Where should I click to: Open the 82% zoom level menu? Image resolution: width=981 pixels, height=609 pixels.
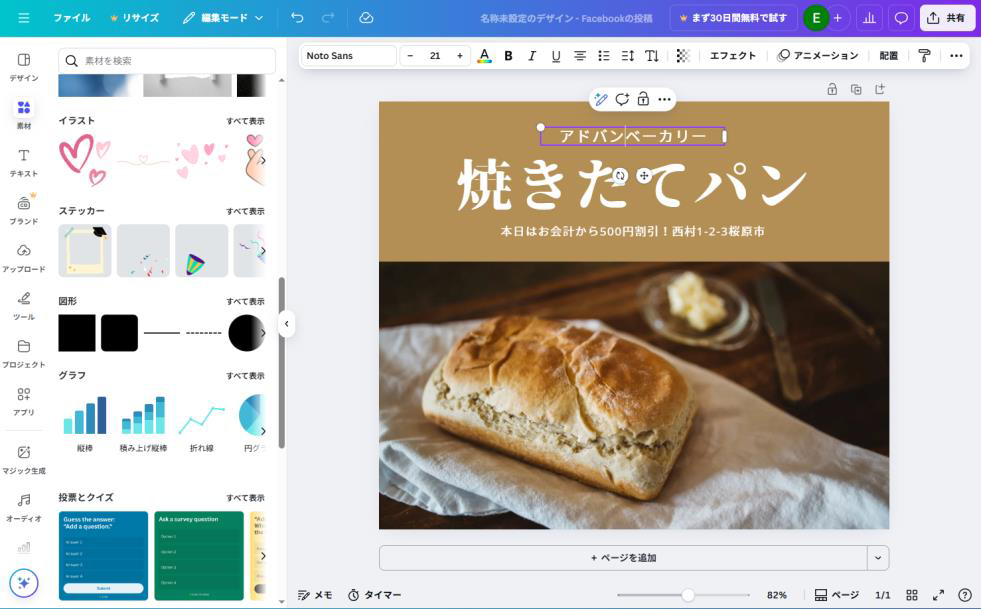click(776, 595)
